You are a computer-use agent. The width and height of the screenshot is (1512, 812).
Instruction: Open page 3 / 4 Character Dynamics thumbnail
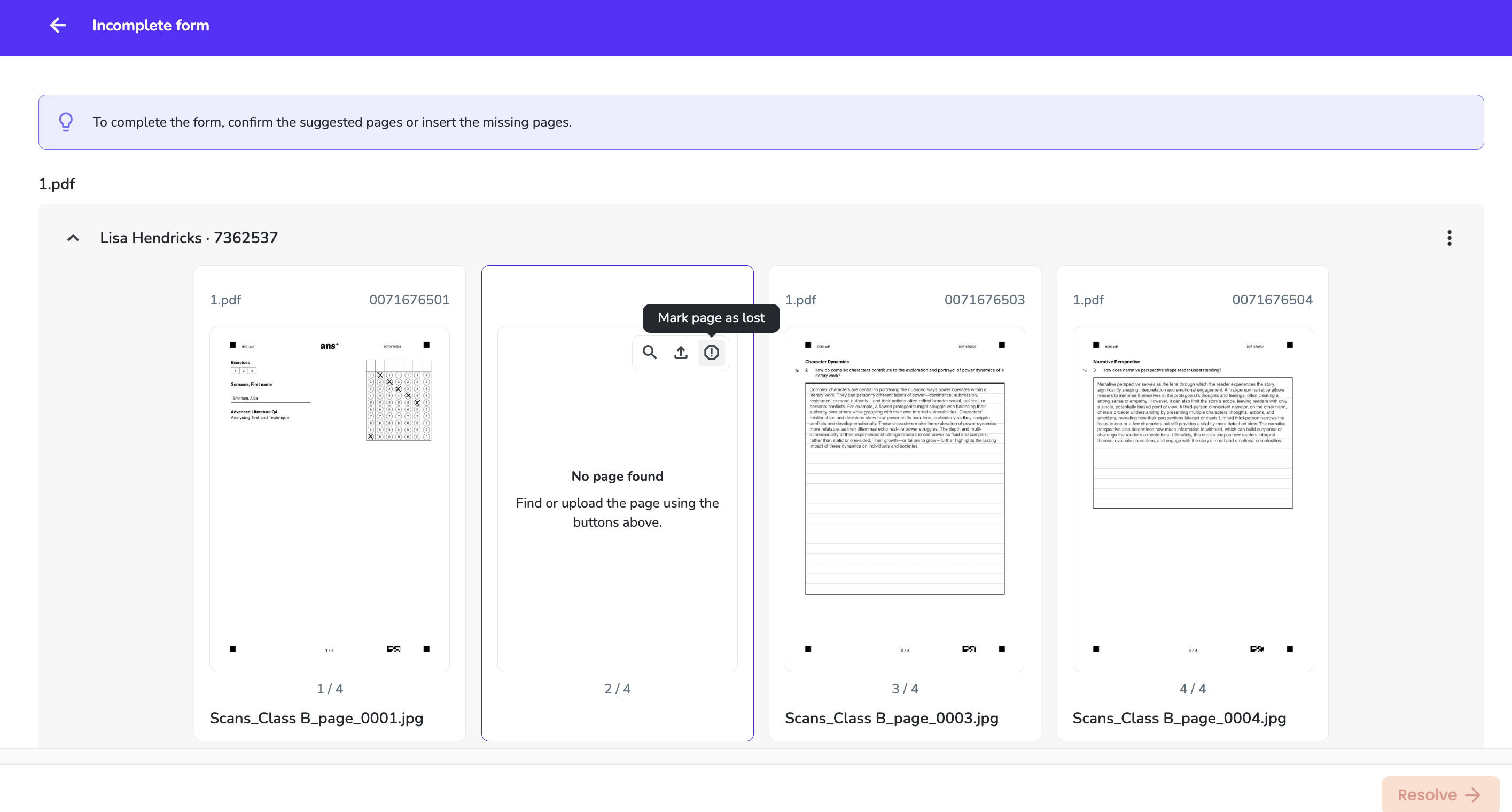tap(905, 499)
